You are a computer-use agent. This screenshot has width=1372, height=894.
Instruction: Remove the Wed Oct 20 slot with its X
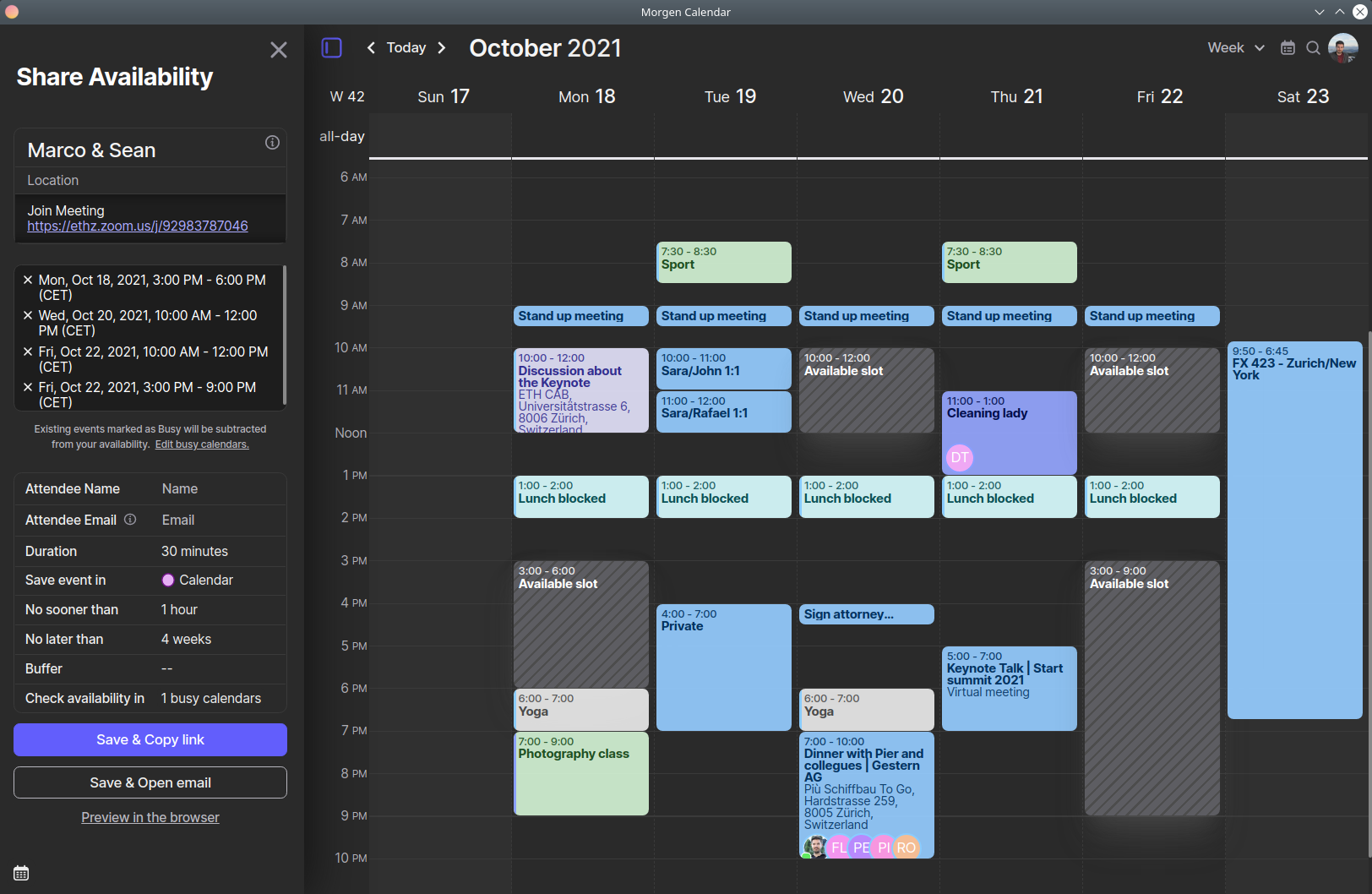coord(27,315)
